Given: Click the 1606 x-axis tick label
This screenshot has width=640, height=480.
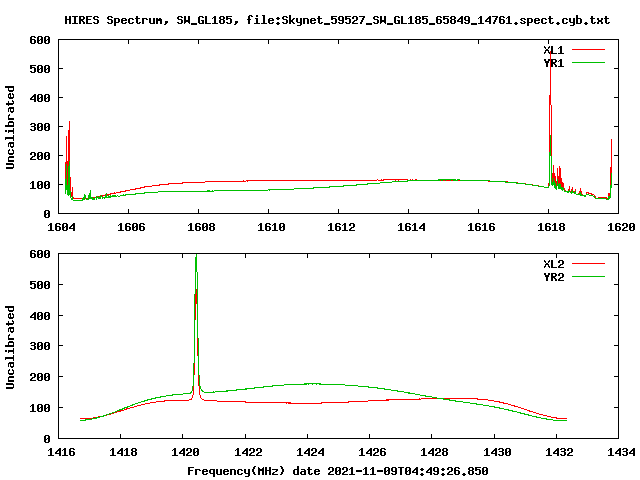Looking at the screenshot, I should pyautogui.click(x=131, y=227).
